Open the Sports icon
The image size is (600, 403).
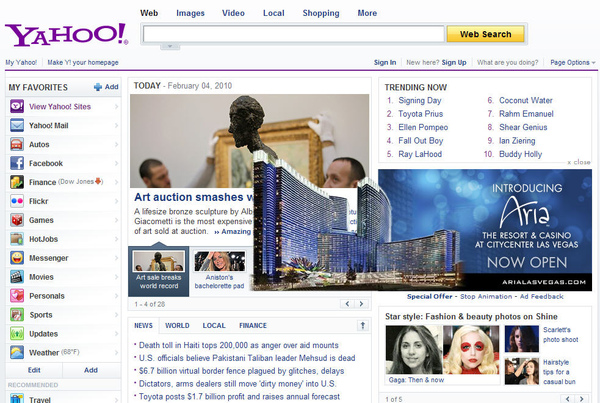(17, 315)
